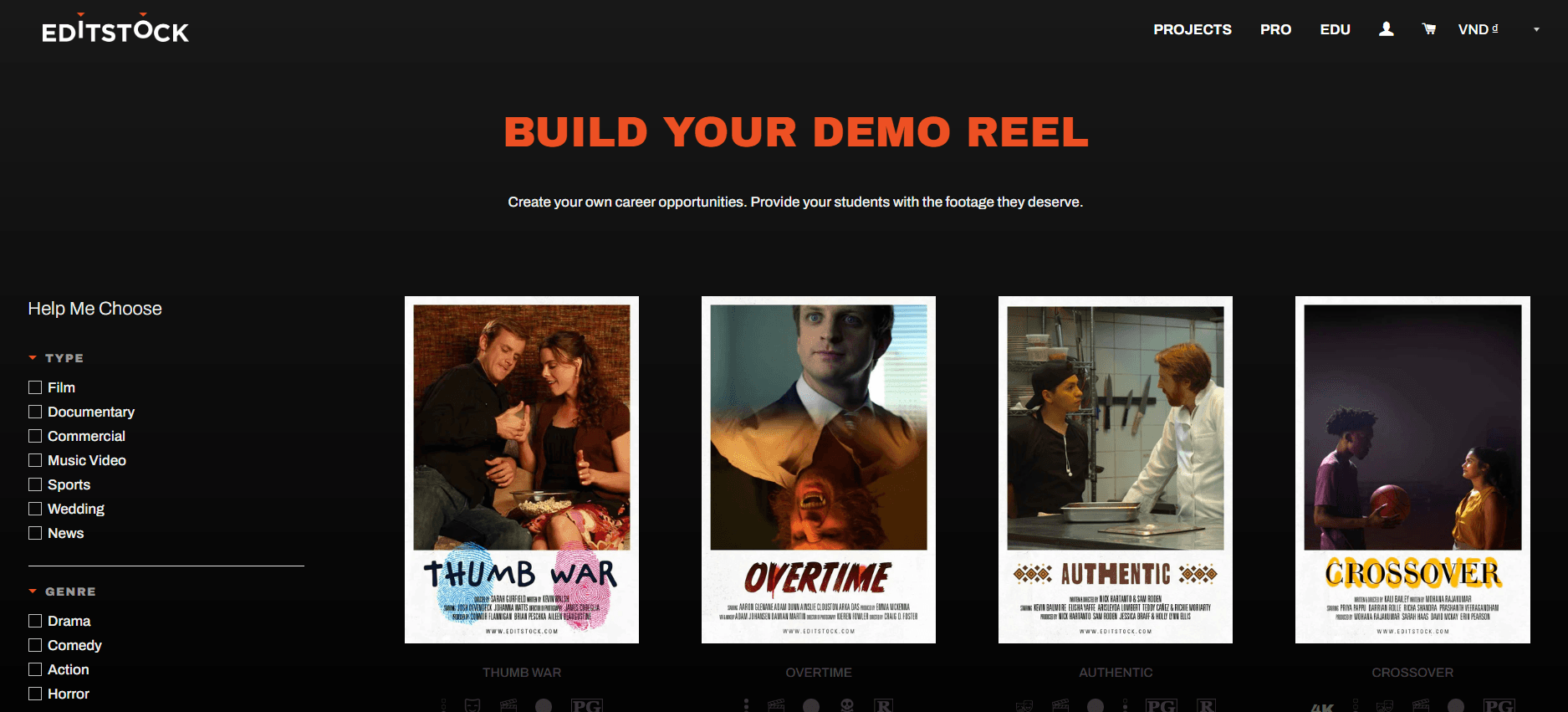Viewport: 1568px width, 712px height.
Task: Select the Horror genre checkbox
Action: tap(35, 694)
